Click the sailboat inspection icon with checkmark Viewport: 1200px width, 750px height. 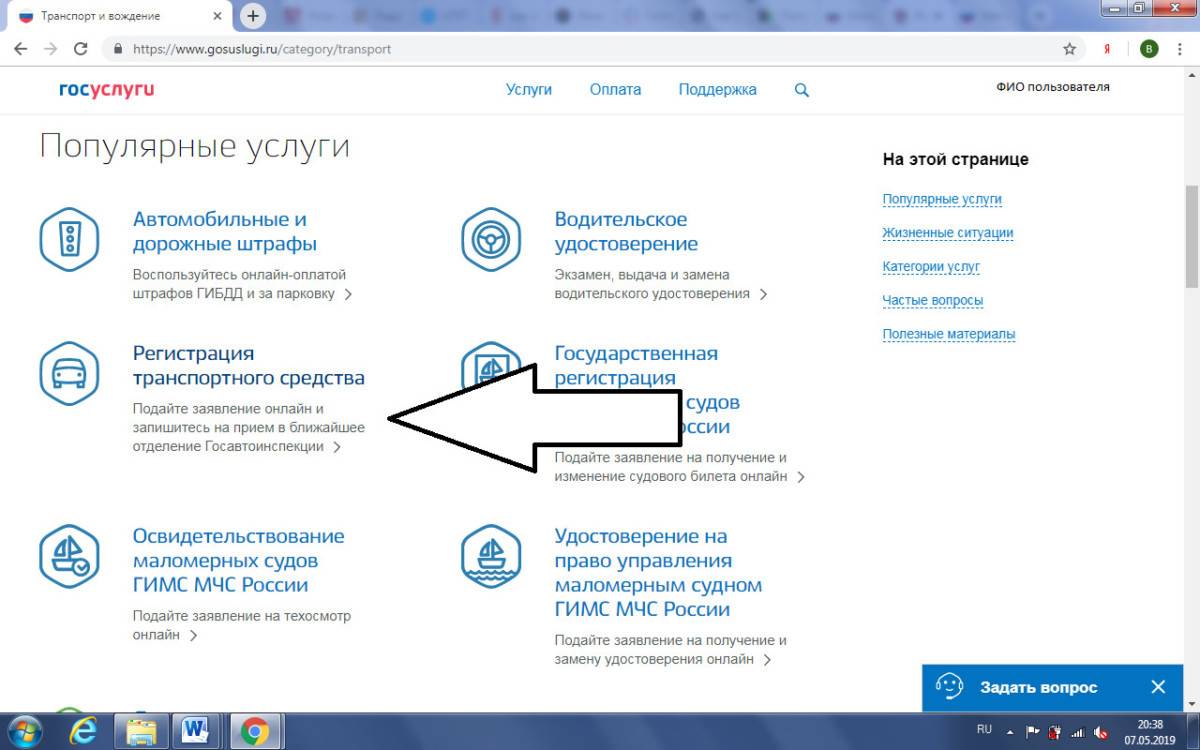pos(69,556)
